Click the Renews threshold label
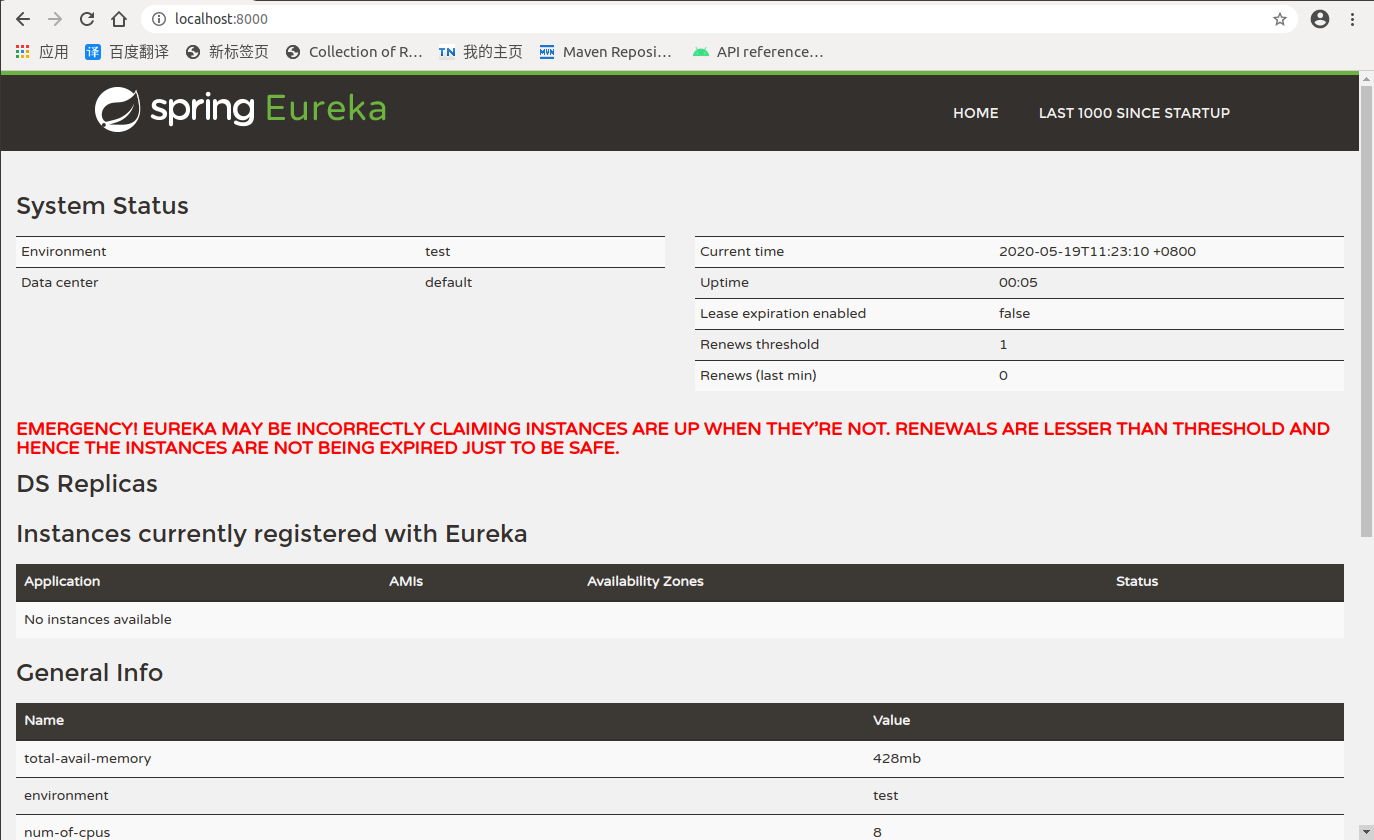The image size is (1374, 840). pyautogui.click(x=759, y=345)
